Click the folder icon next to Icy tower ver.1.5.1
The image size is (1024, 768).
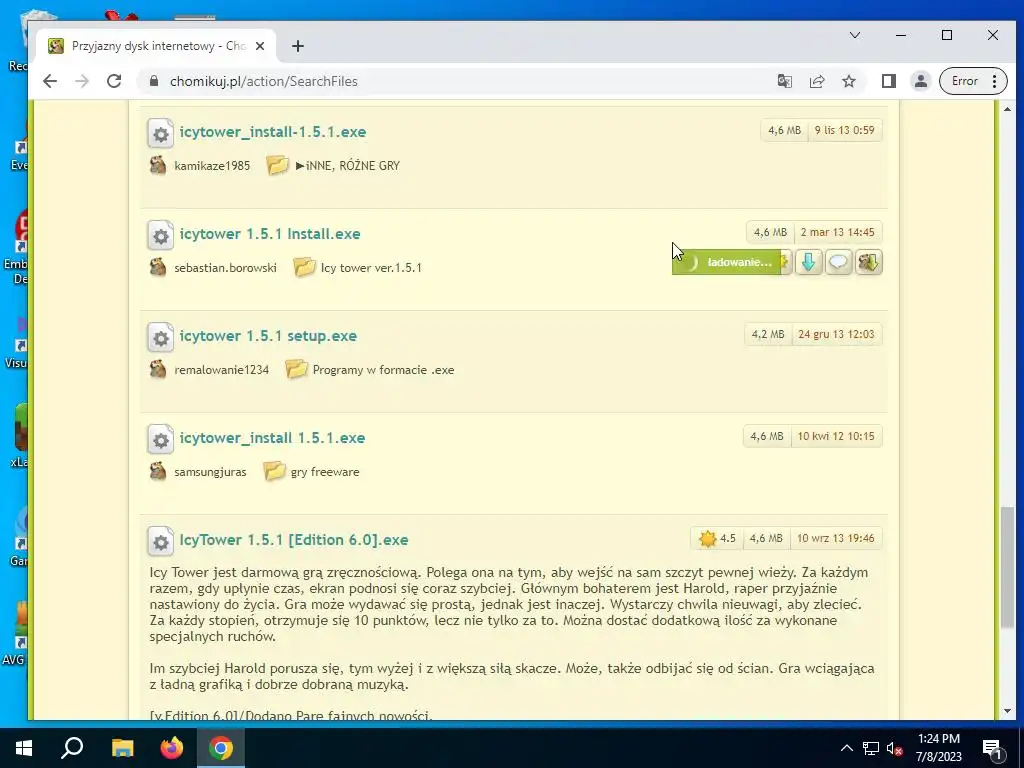304,267
